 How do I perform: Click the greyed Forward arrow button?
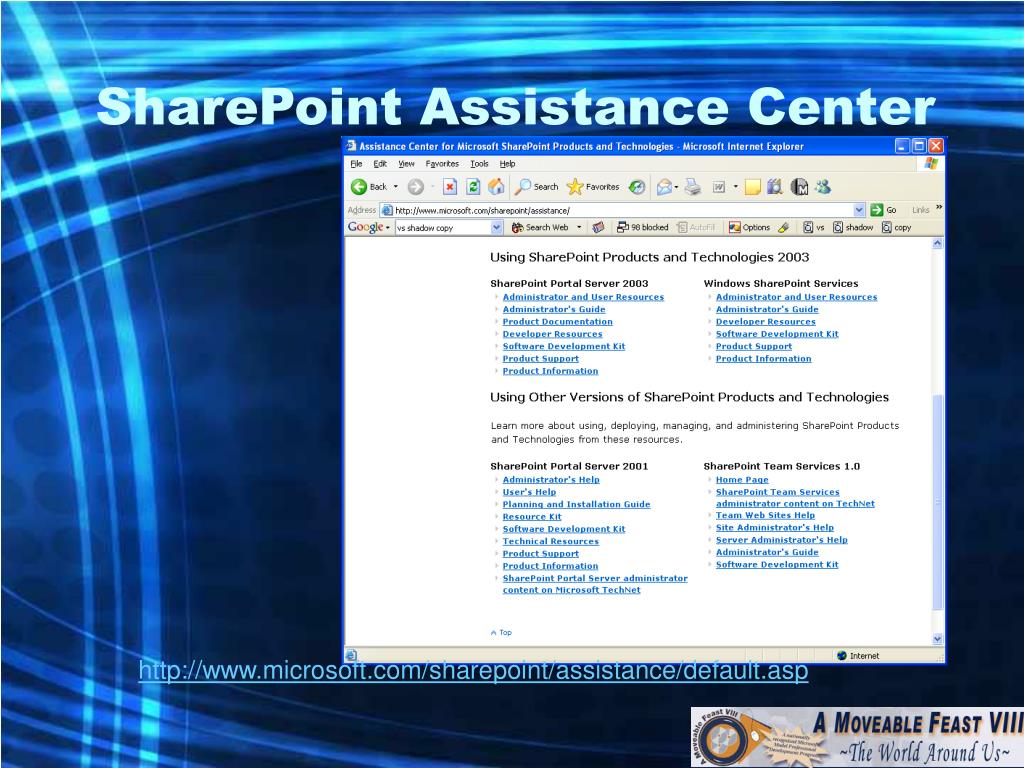click(415, 187)
